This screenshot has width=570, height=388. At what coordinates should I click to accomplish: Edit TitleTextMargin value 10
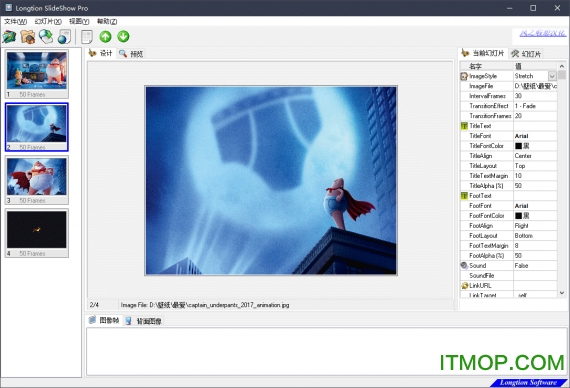pos(535,176)
